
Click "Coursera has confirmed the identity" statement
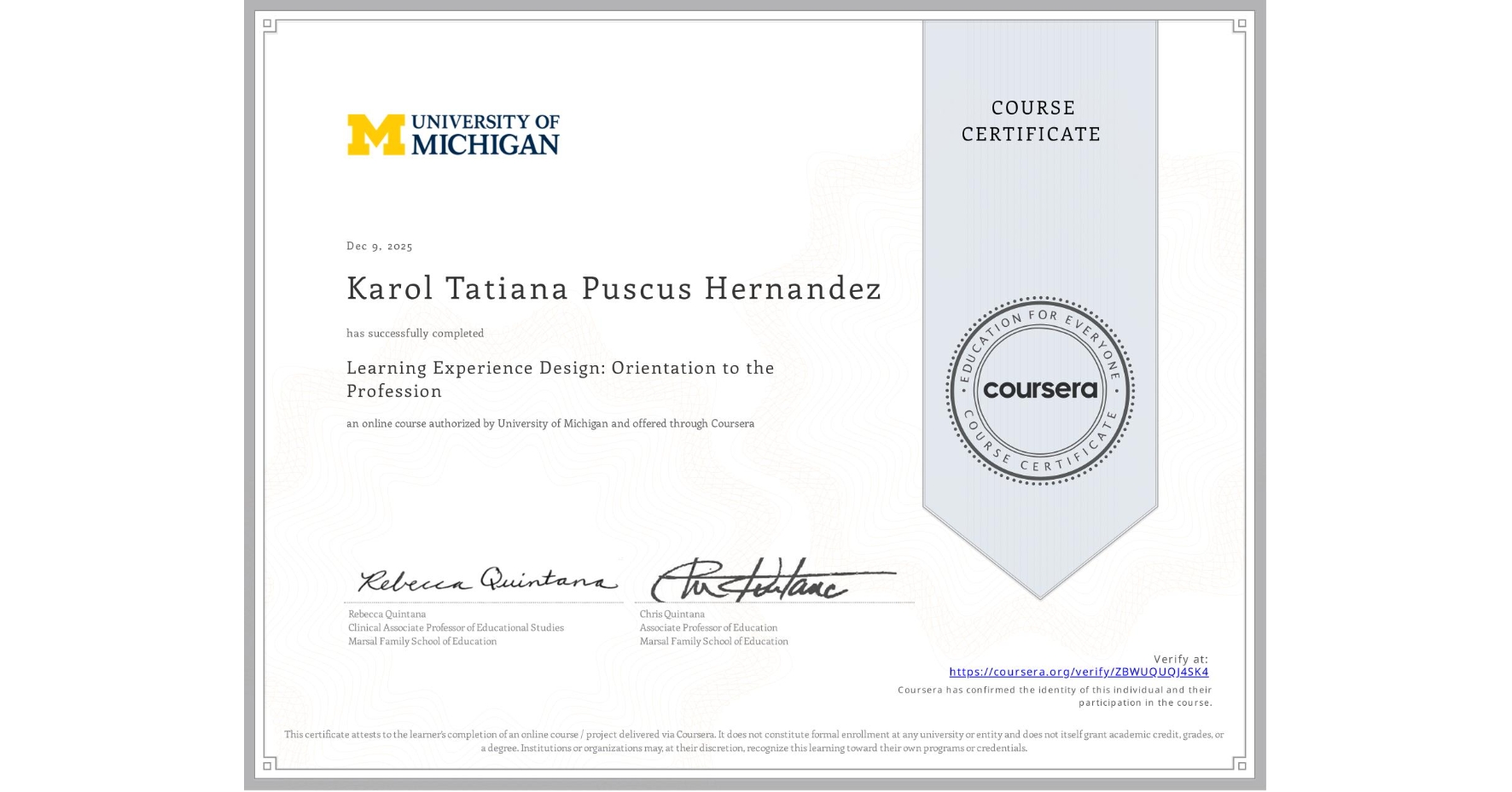pos(1055,696)
